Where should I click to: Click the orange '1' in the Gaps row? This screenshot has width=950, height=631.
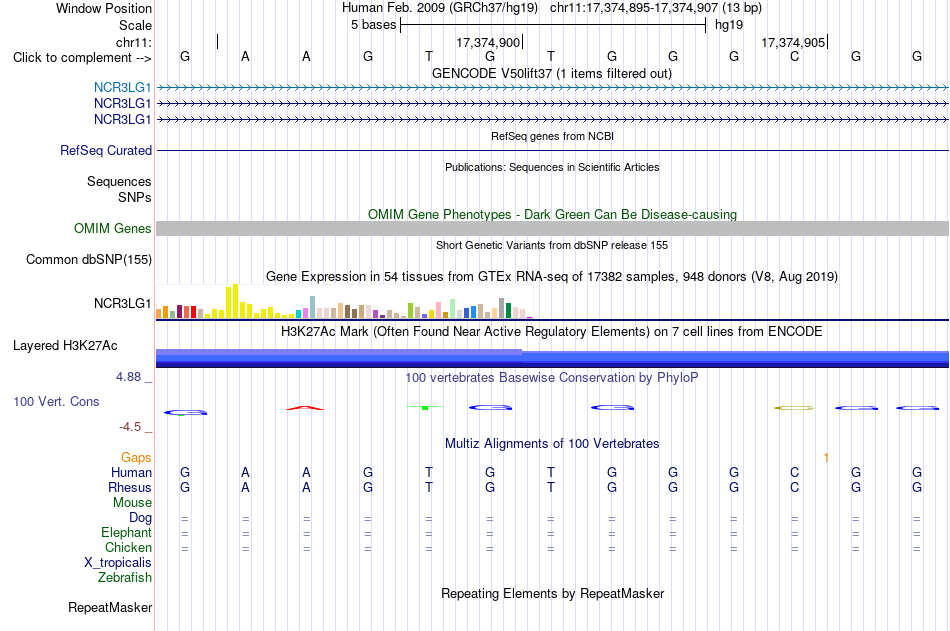point(826,458)
